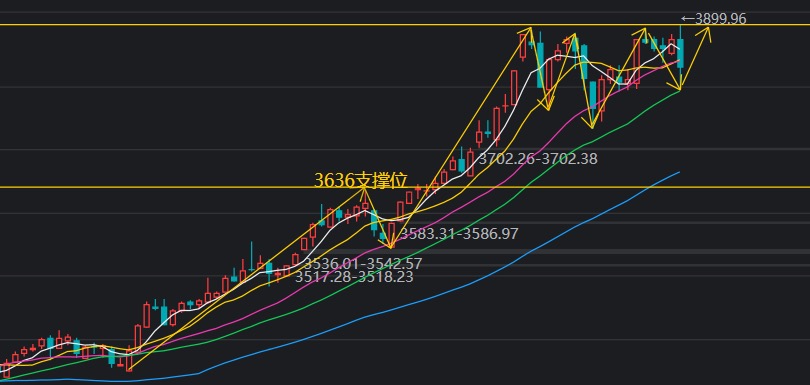Click the yellow arrow peak under 3636支撑位
The height and width of the screenshot is (385, 810).
pos(365,189)
